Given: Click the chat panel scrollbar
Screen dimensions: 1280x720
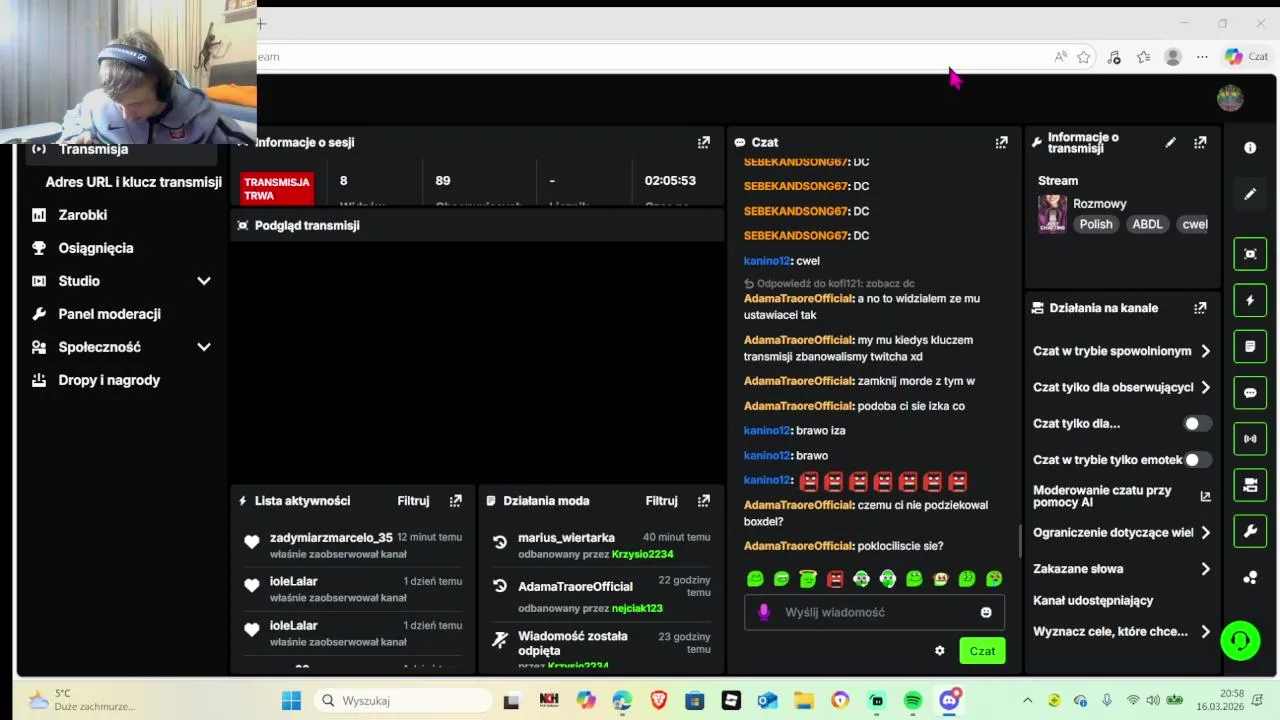Looking at the screenshot, I should [1019, 541].
